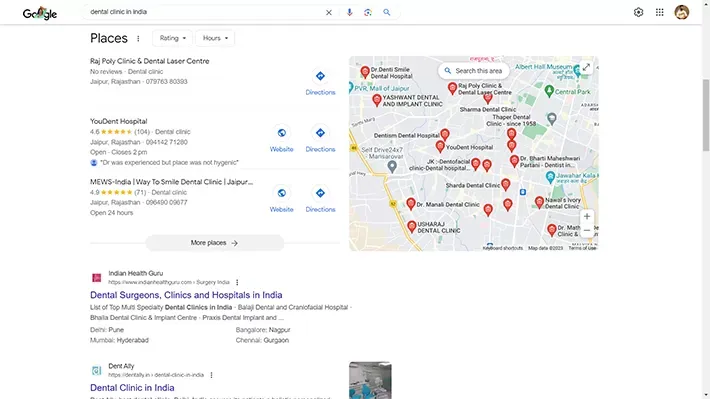Click Search this area on map
The image size is (710, 399).
tap(473, 71)
